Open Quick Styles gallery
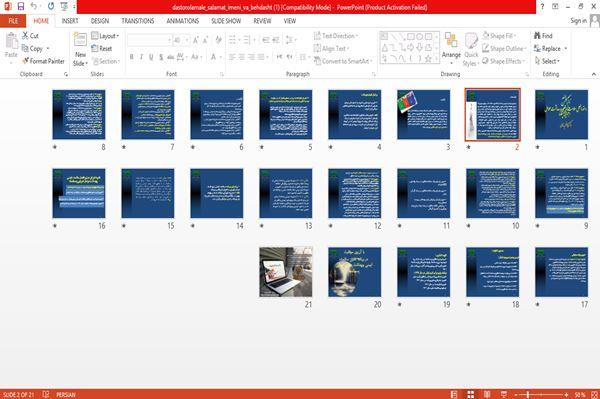The height and width of the screenshot is (399, 600). (x=471, y=49)
